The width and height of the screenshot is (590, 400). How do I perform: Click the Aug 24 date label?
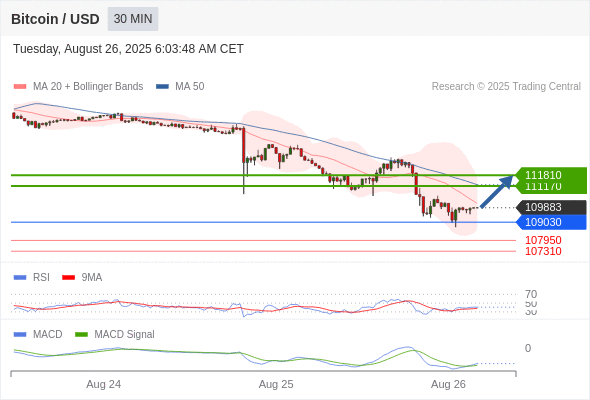[103, 384]
